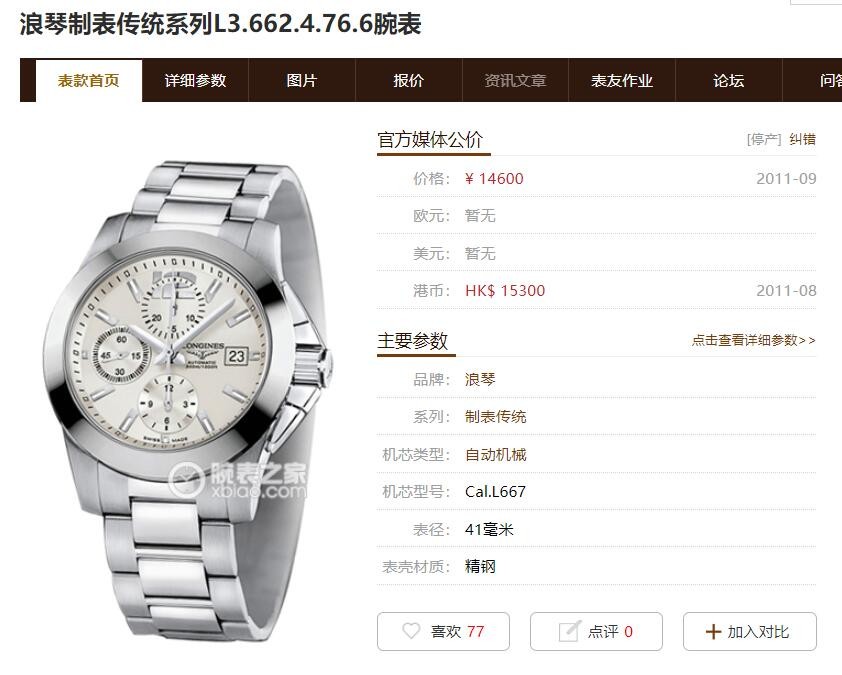Open the 图片 tab
The image size is (842, 675).
[302, 81]
